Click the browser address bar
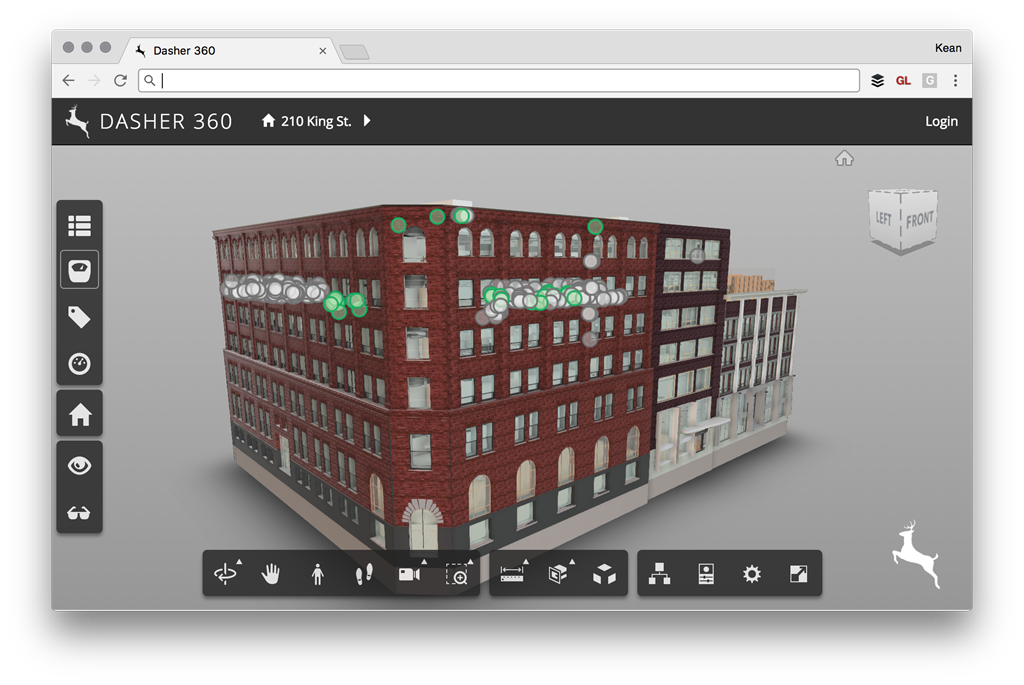Viewport: 1024px width, 685px height. pos(500,81)
